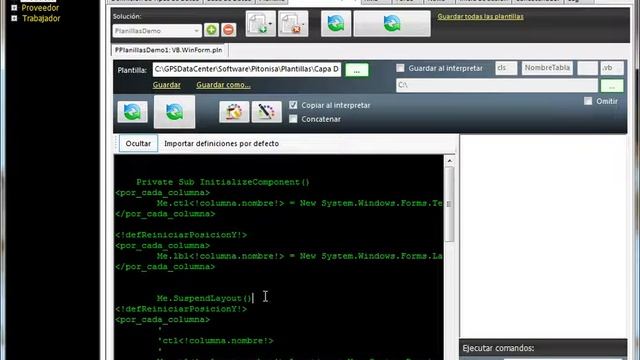Click the NombreTabla field
This screenshot has width=640, height=360.
tap(547, 68)
